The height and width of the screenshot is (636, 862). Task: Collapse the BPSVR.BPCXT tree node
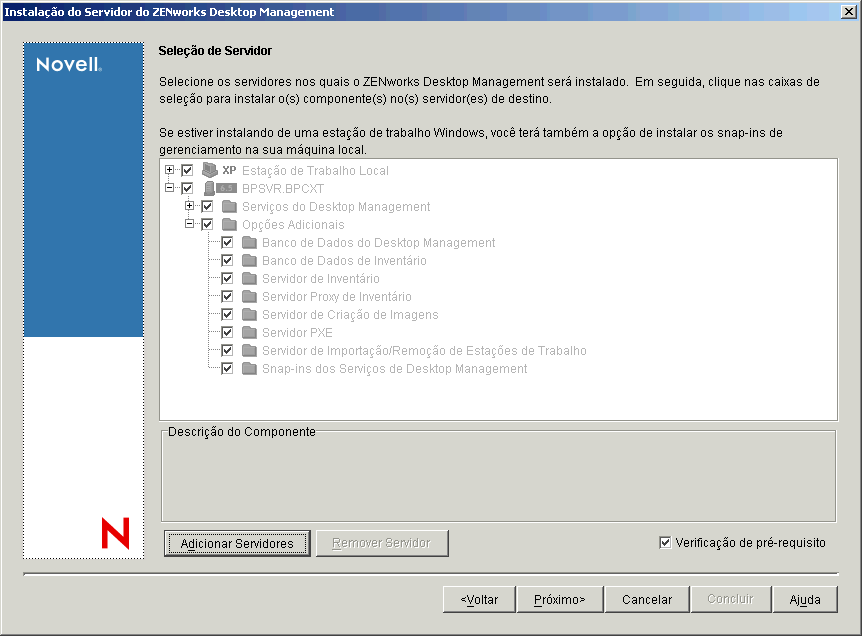pos(170,188)
